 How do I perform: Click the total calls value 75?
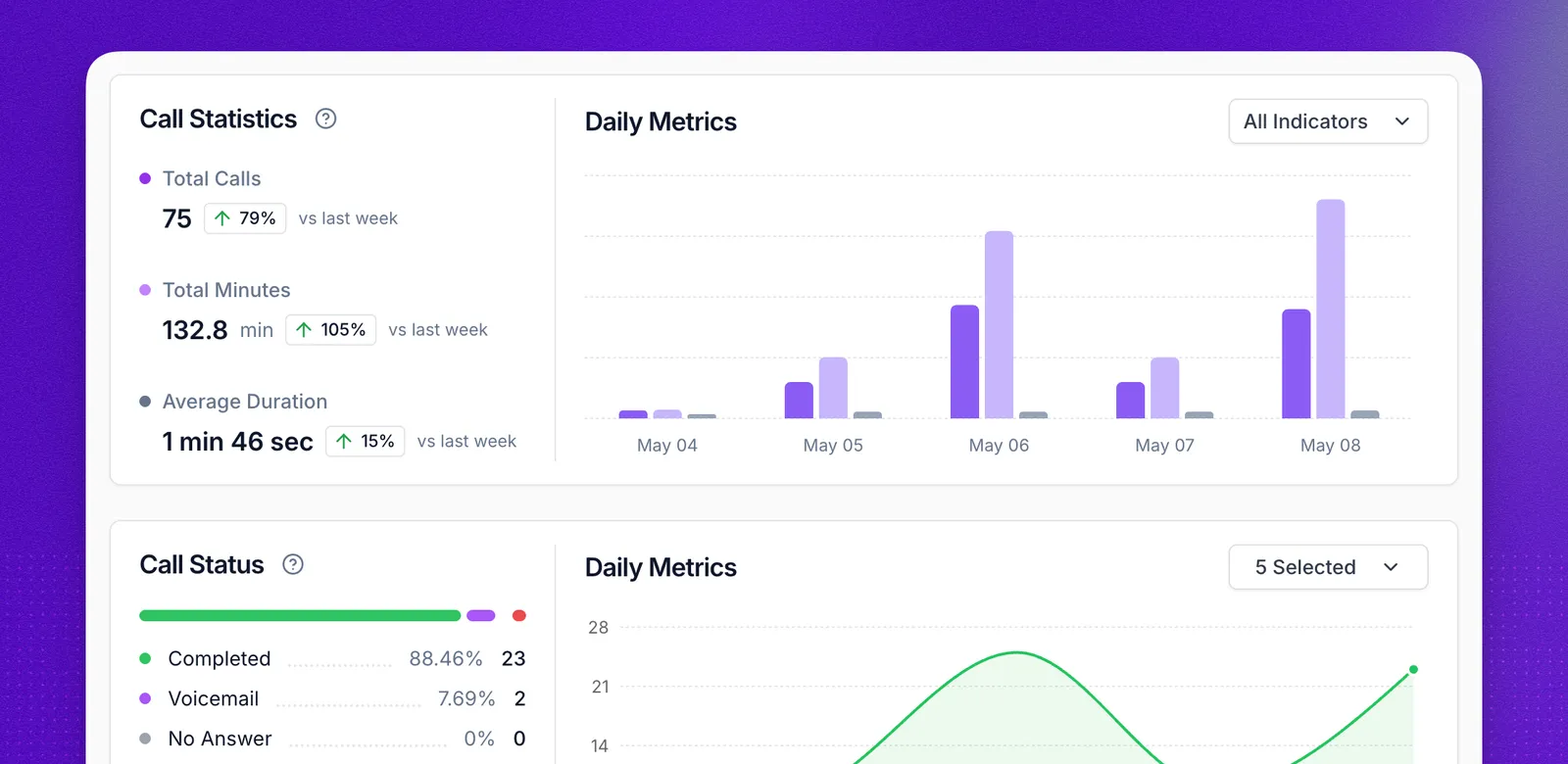[x=176, y=218]
